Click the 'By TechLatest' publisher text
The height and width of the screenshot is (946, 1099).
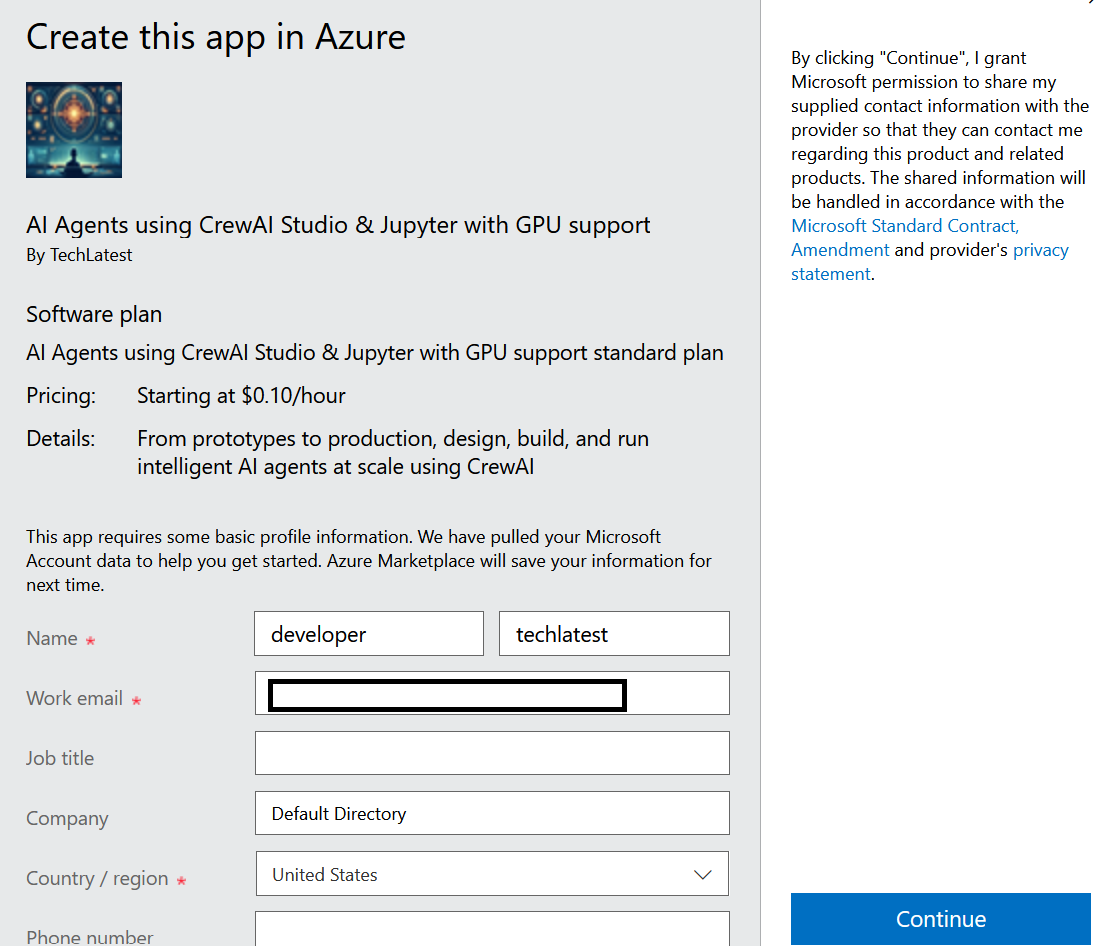click(79, 255)
